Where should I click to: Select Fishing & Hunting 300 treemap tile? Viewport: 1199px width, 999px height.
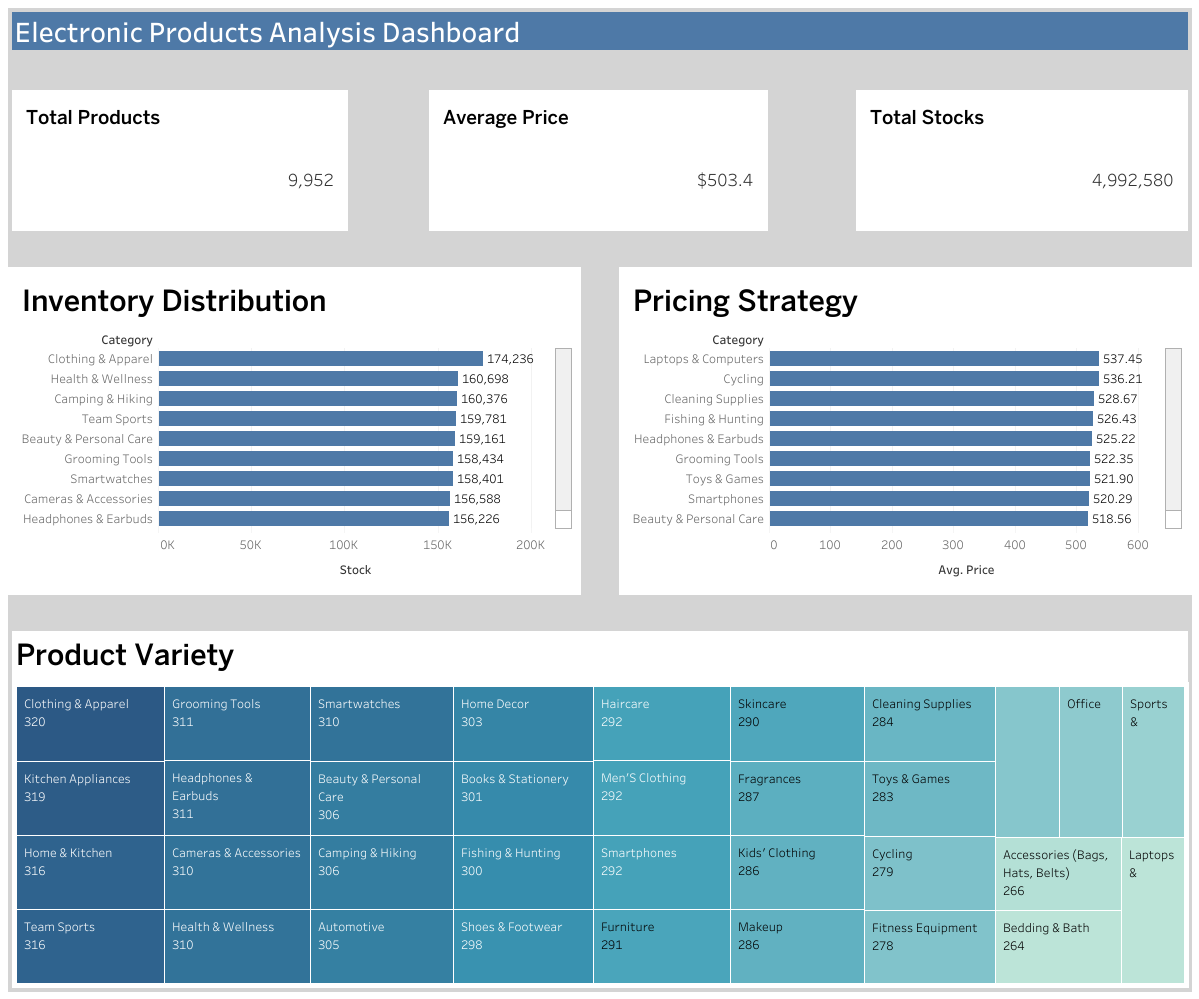(523, 872)
